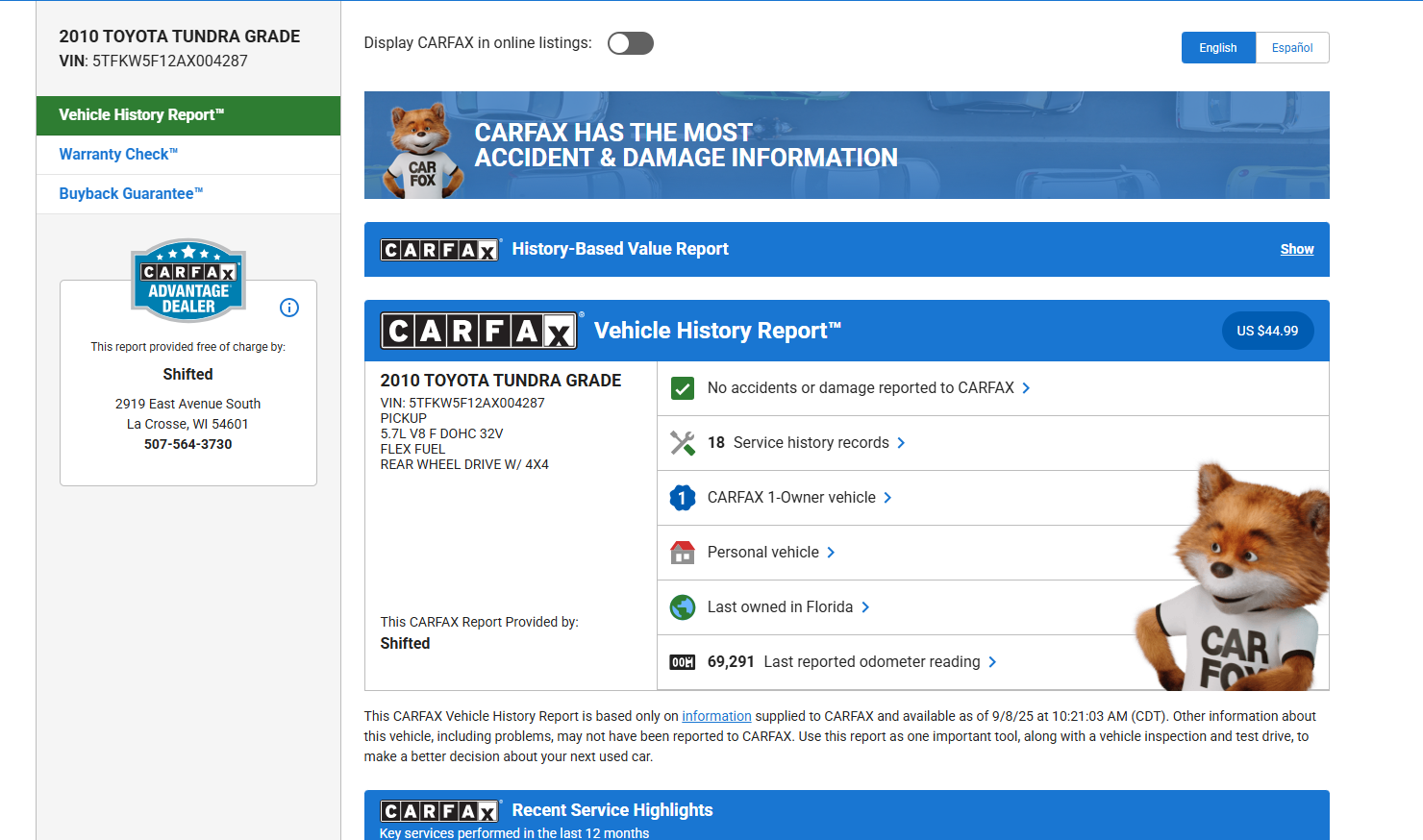Screen dimensions: 1423x840
Task: Click the house personal vehicle icon
Action: [x=683, y=553]
